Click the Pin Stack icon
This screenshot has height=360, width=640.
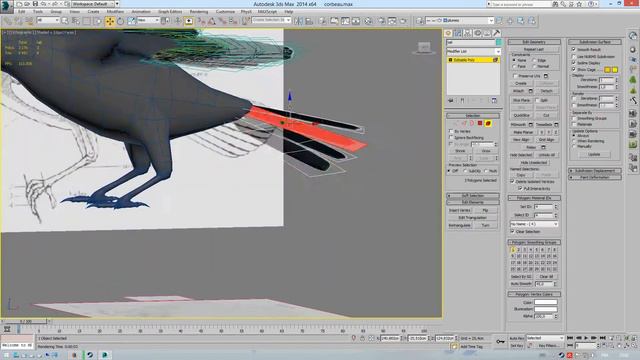point(451,100)
